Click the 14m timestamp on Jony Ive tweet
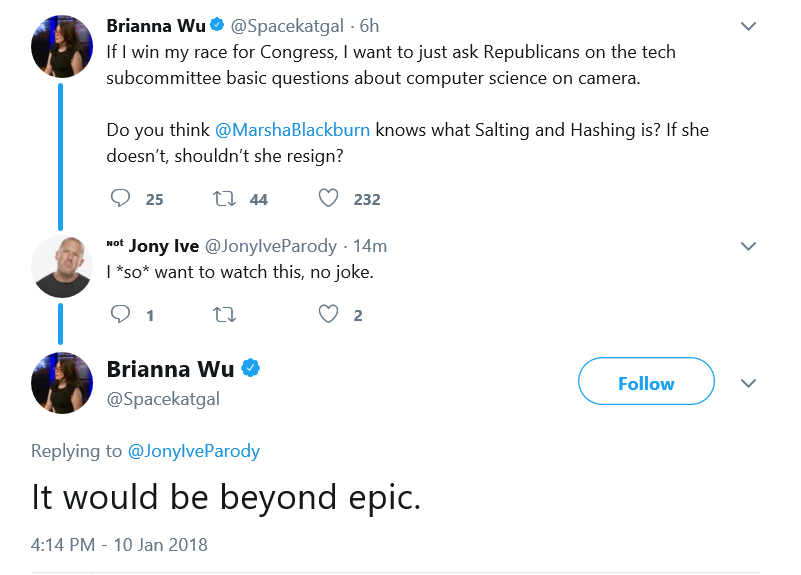This screenshot has width=801, height=575. [x=370, y=246]
